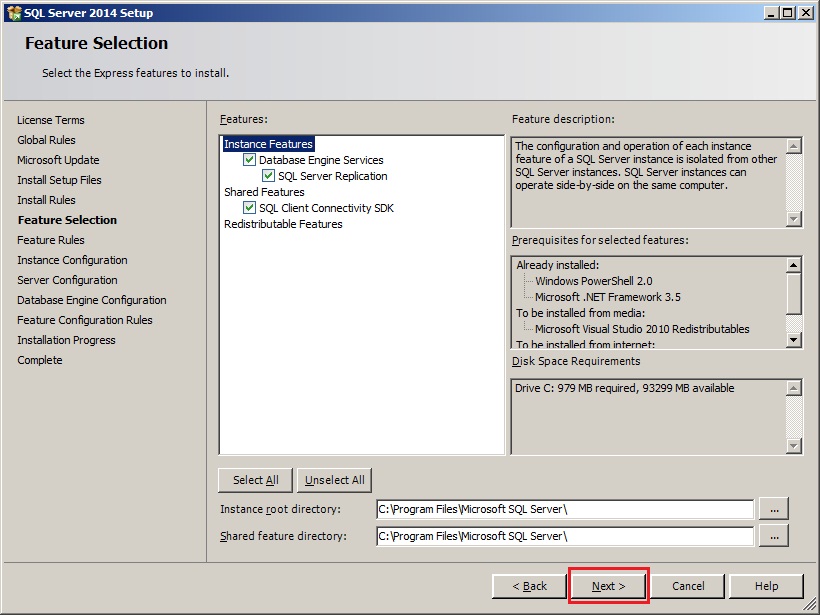Image resolution: width=820 pixels, height=615 pixels.
Task: Click Feature Rules step
Action: click(x=51, y=240)
